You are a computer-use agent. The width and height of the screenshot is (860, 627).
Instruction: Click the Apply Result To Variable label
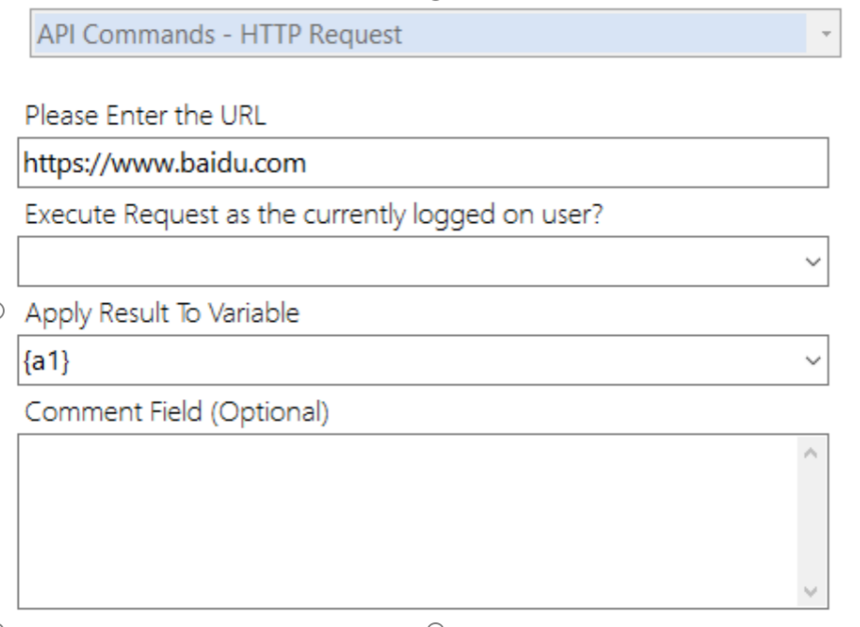tap(162, 313)
